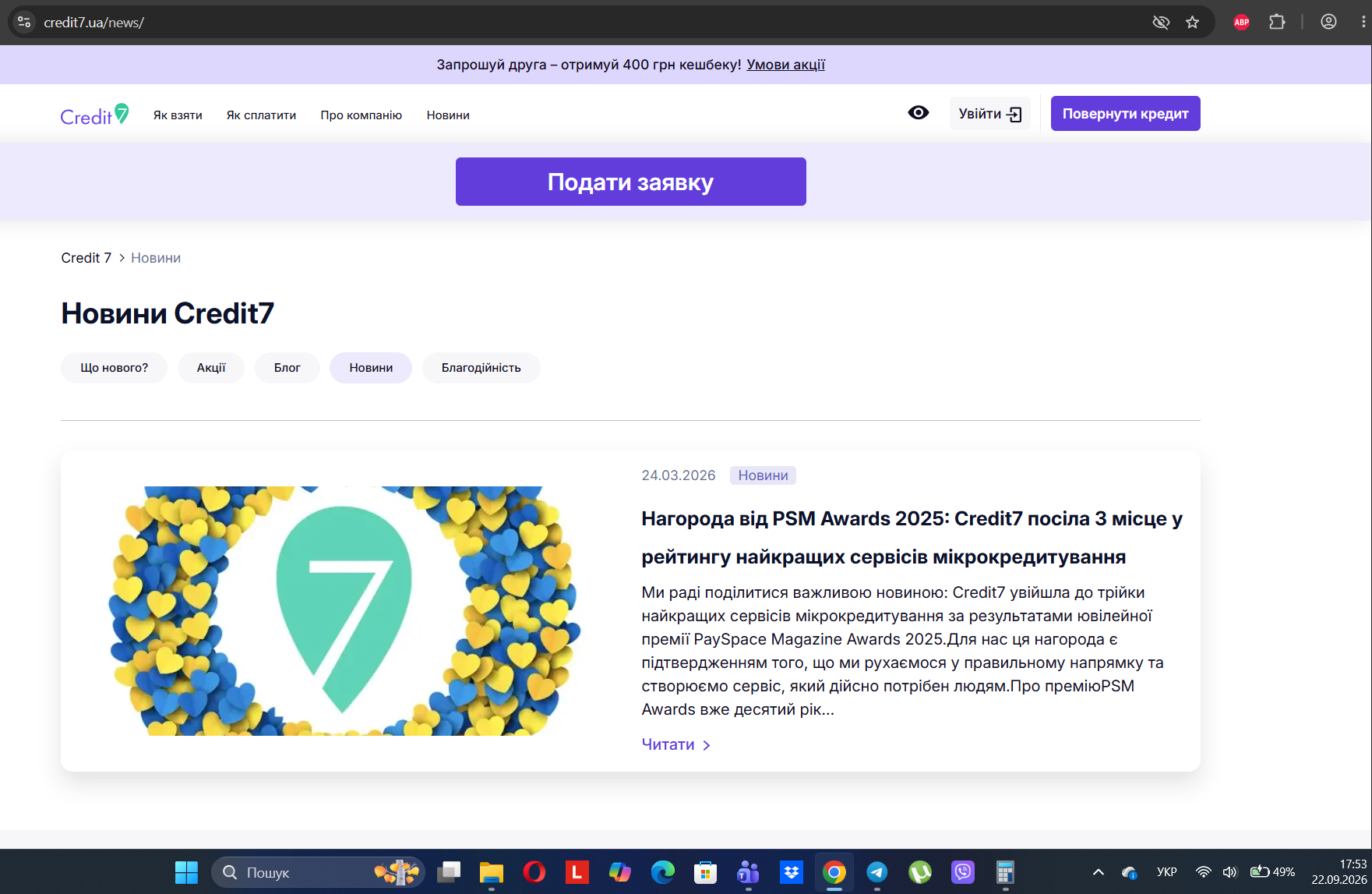
Task: Open the AdBlock Plus extension icon
Action: pos(1242,23)
